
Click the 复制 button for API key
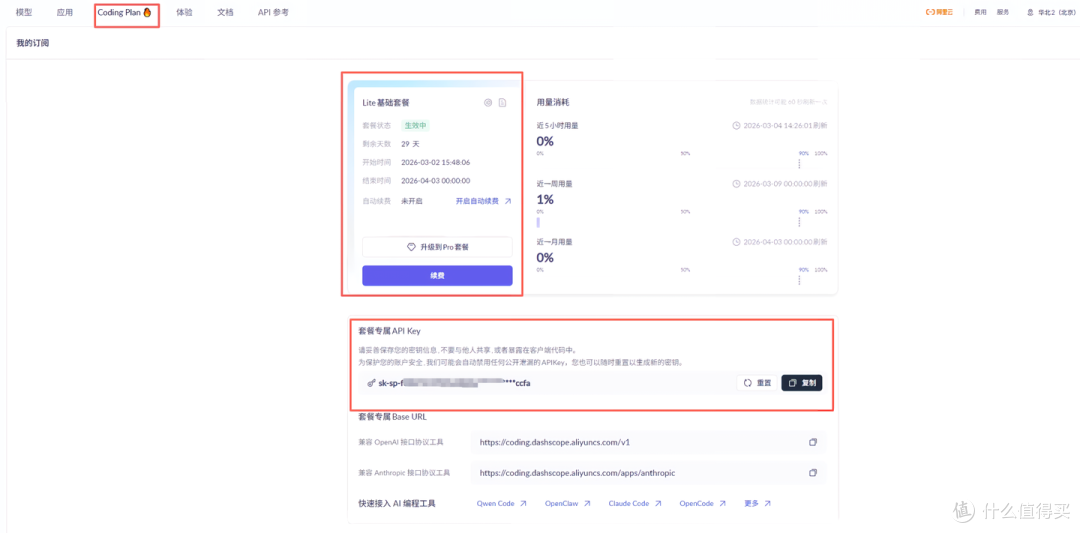tap(802, 383)
